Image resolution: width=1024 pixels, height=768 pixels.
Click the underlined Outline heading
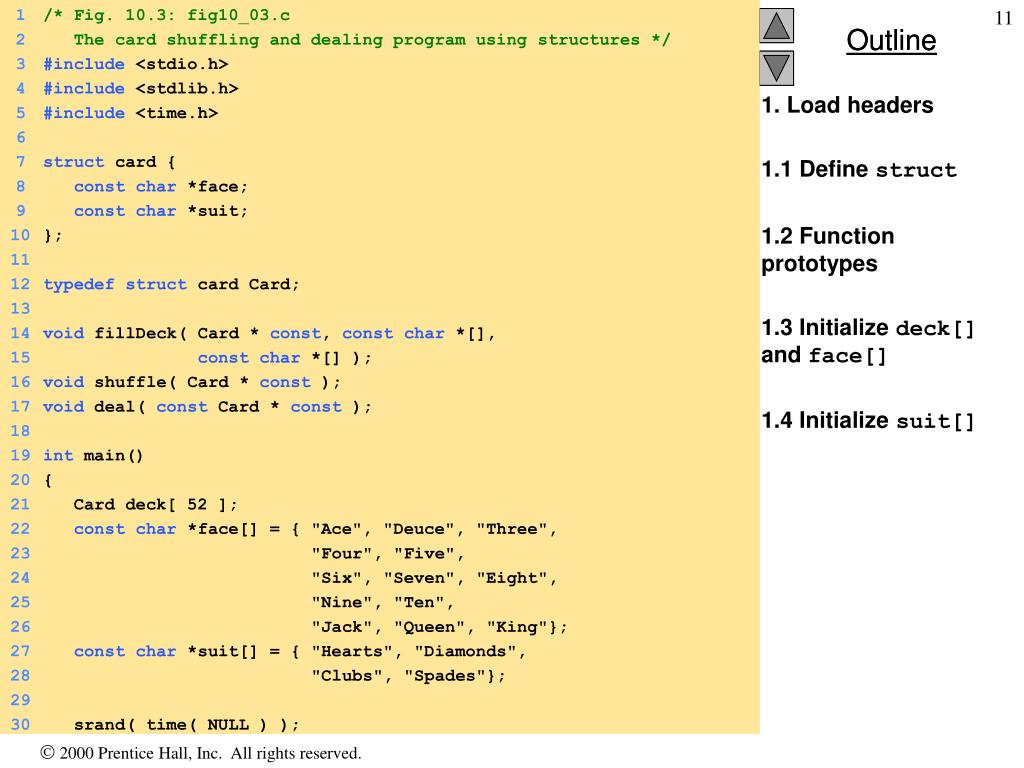pos(891,40)
